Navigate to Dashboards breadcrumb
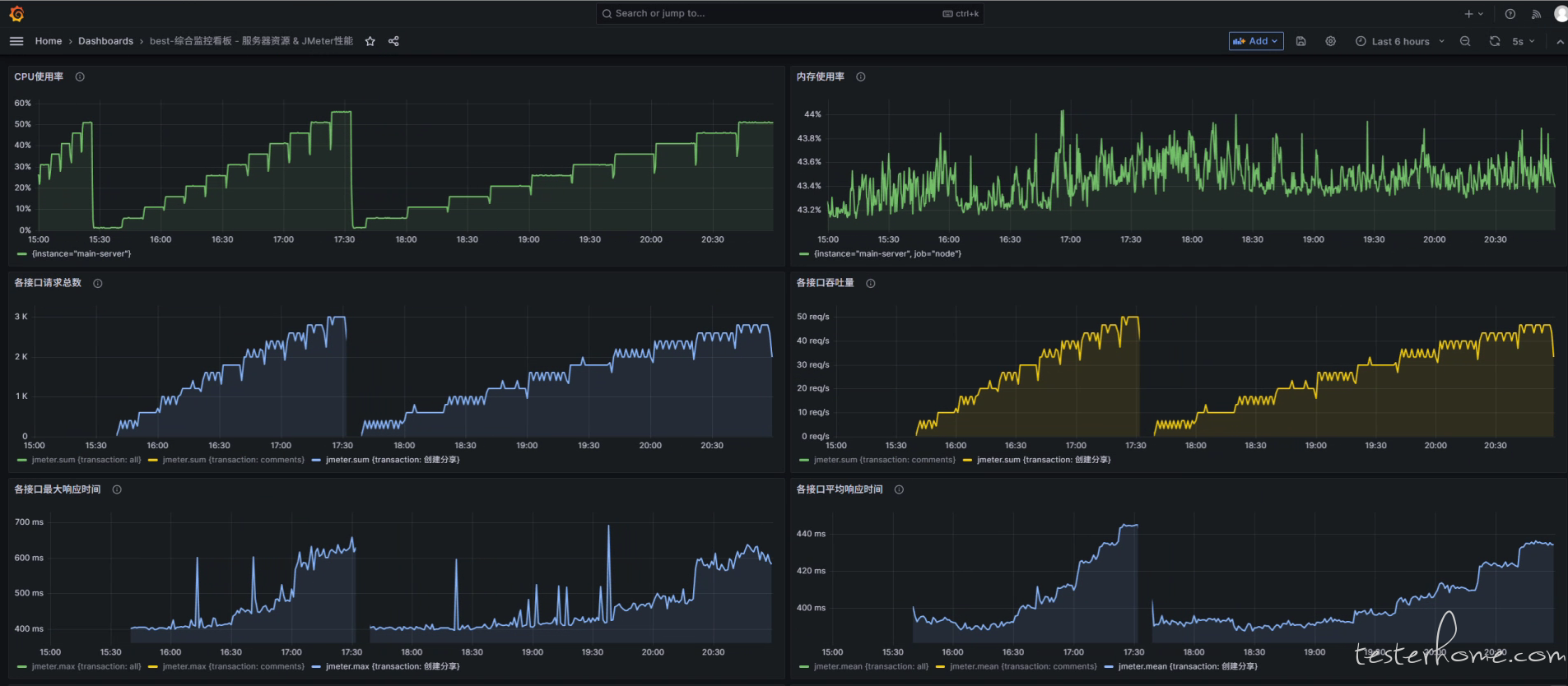 click(x=105, y=41)
